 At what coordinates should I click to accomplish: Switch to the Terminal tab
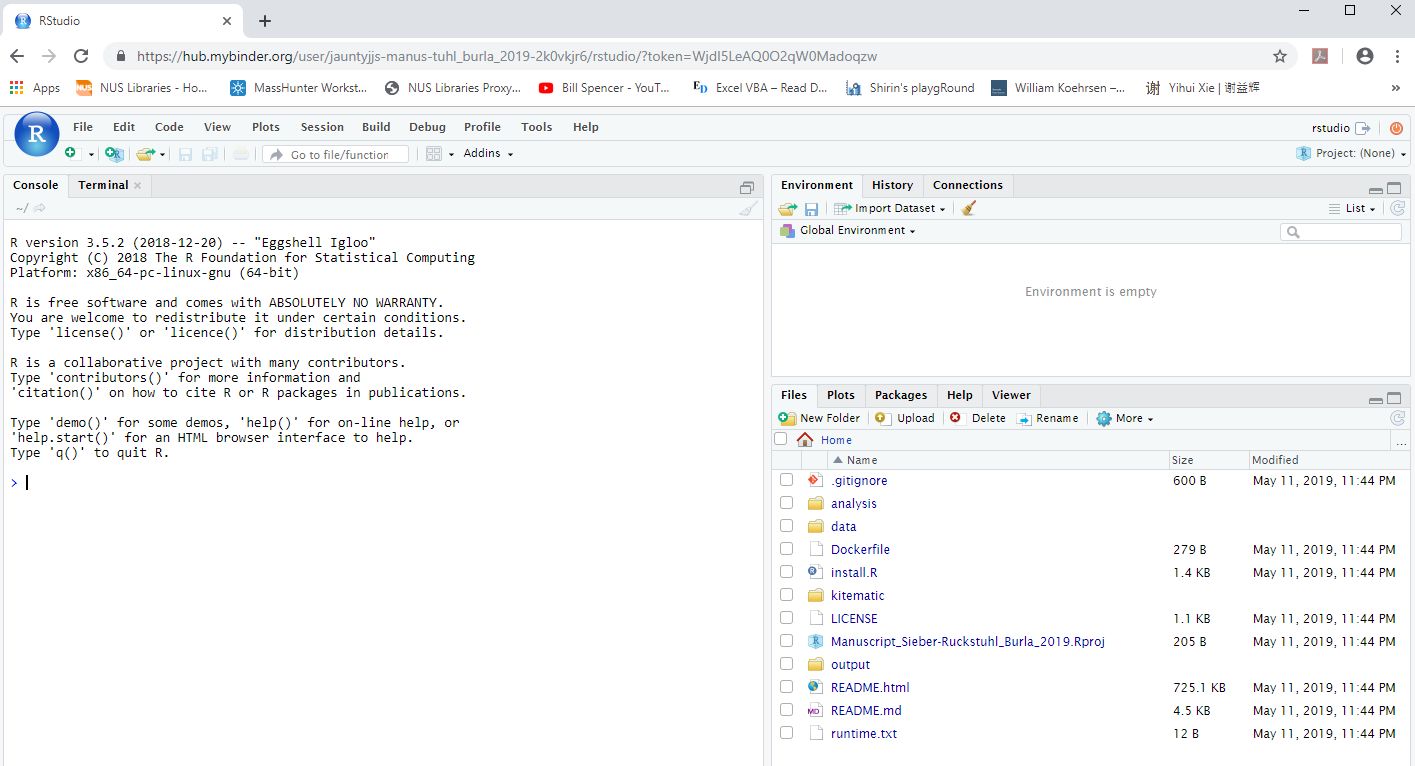(102, 185)
